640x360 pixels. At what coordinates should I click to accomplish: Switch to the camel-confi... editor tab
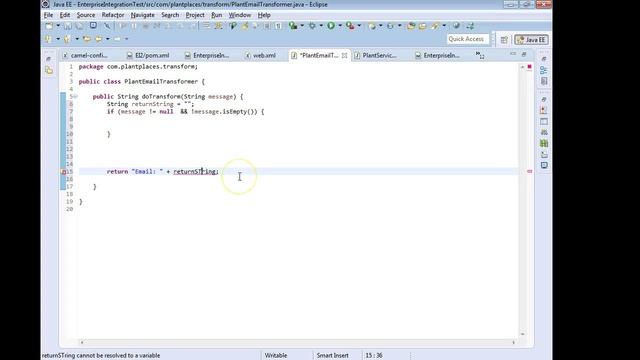coord(85,56)
